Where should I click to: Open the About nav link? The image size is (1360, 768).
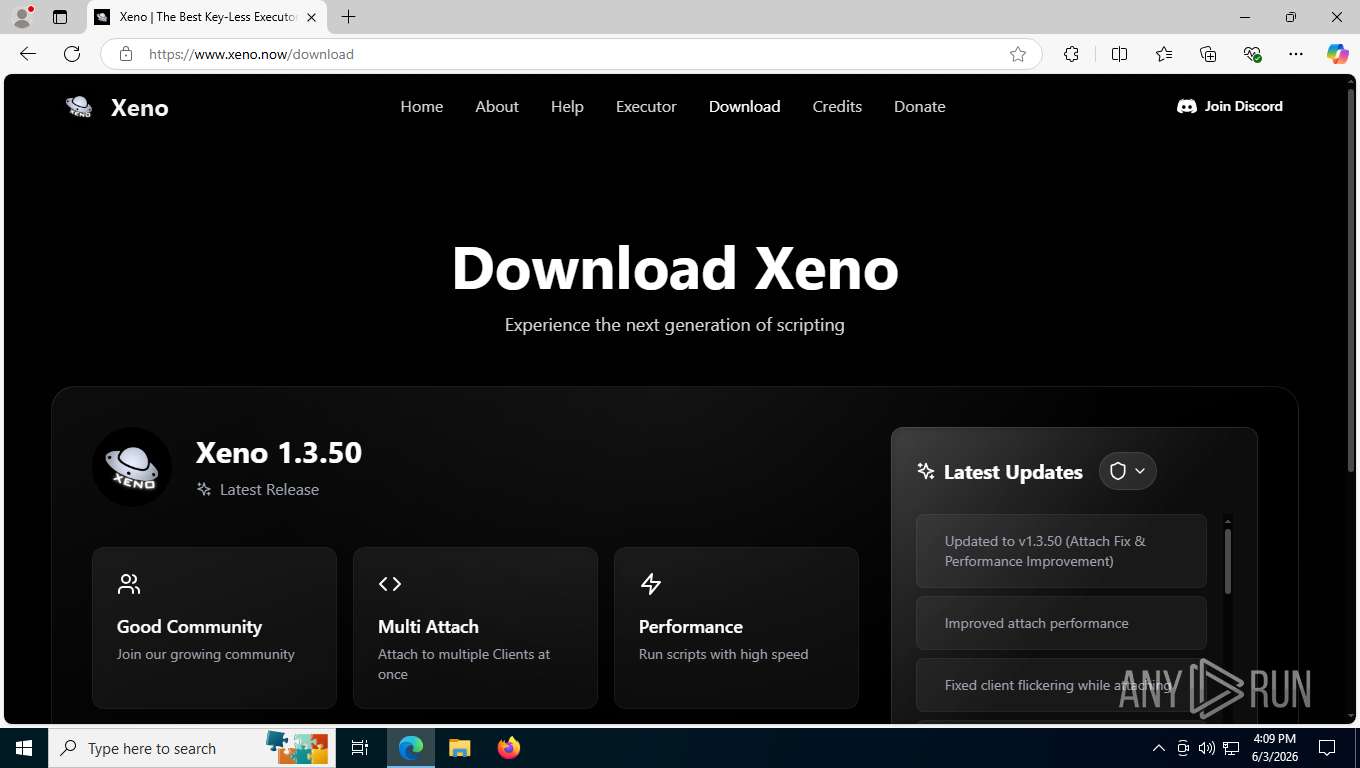(x=497, y=106)
